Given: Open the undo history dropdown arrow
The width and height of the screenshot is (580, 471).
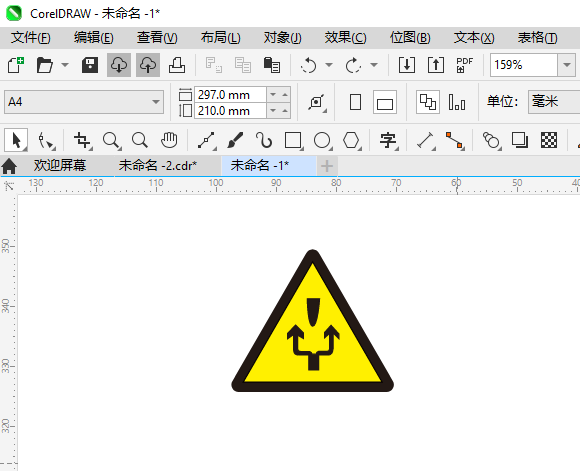Looking at the screenshot, I should coord(329,65).
